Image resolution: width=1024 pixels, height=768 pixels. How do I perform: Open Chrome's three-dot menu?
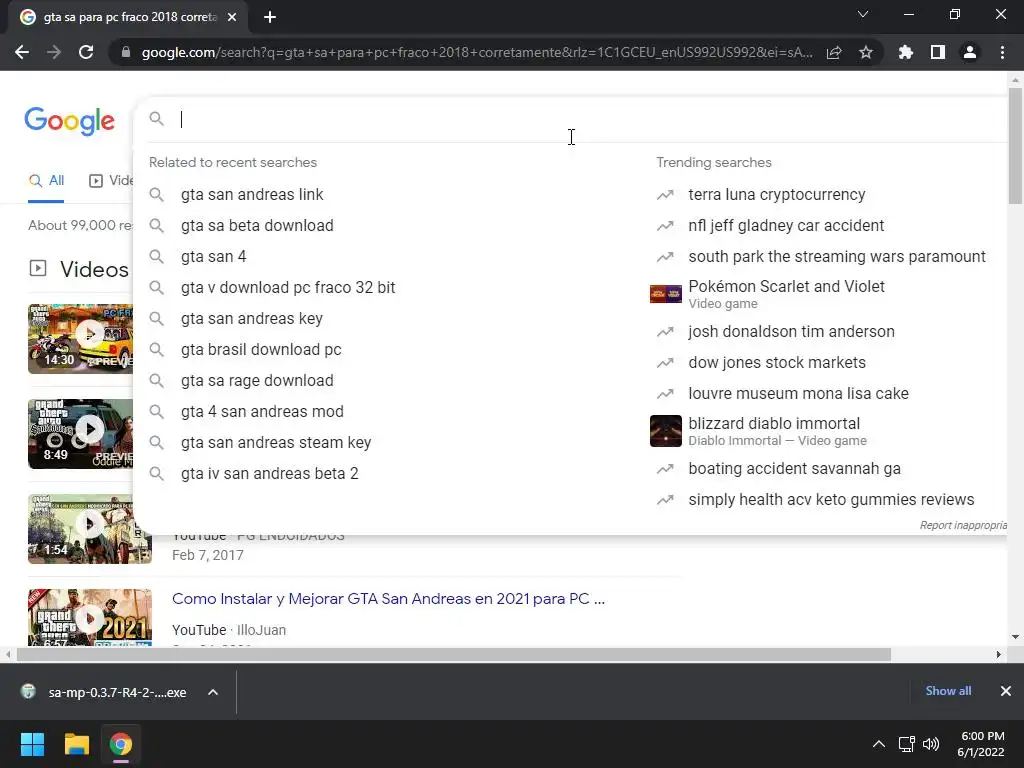tap(1002, 52)
